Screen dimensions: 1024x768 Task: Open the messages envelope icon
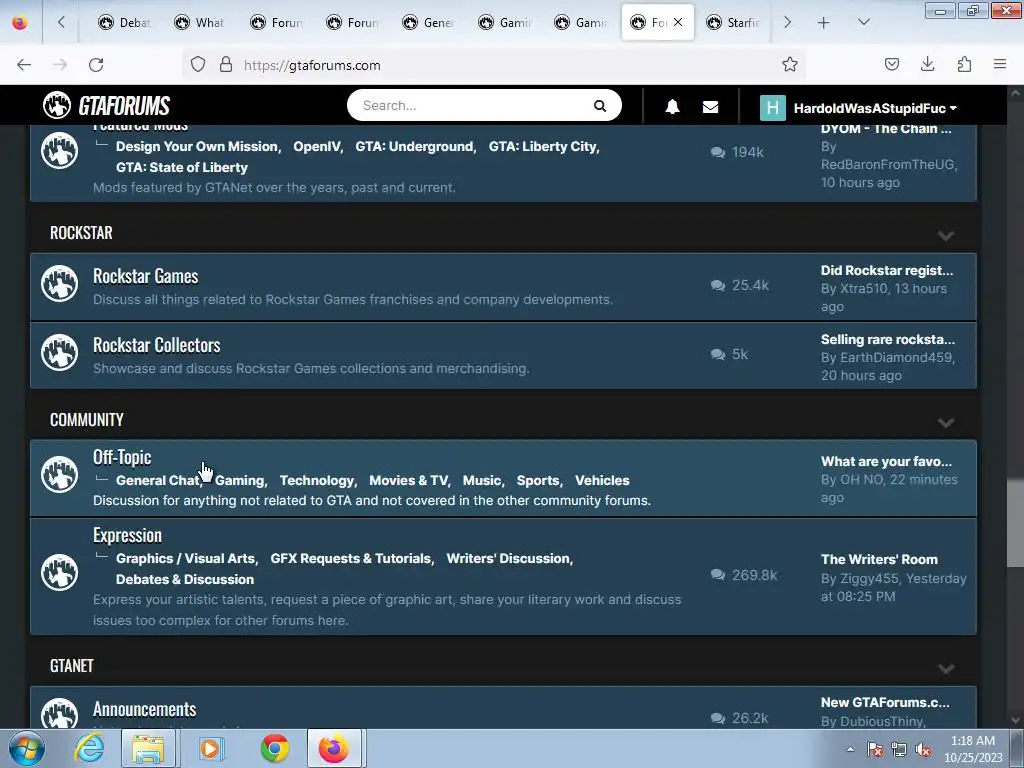[711, 107]
